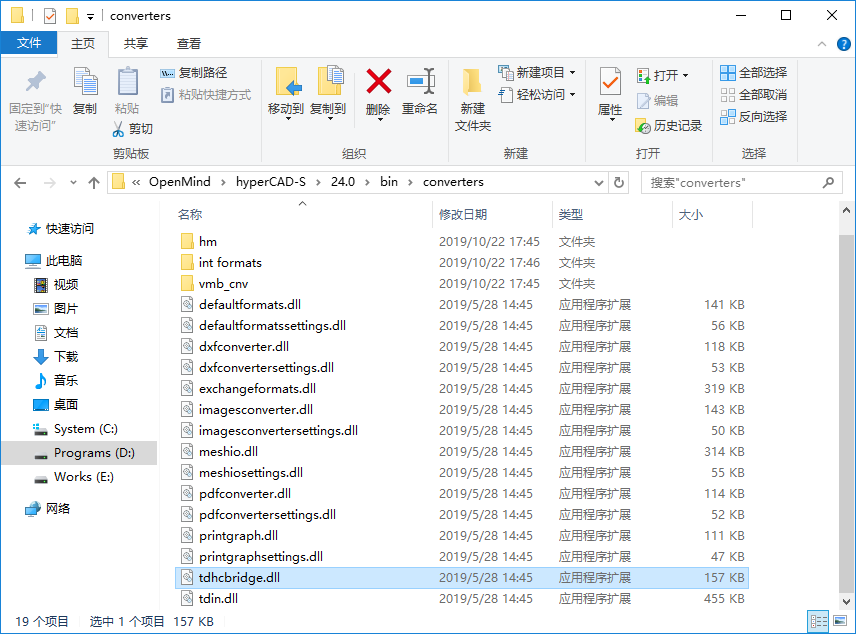The image size is (856, 634).
Task: Click the Move To (移动到) icon
Action: click(287, 82)
